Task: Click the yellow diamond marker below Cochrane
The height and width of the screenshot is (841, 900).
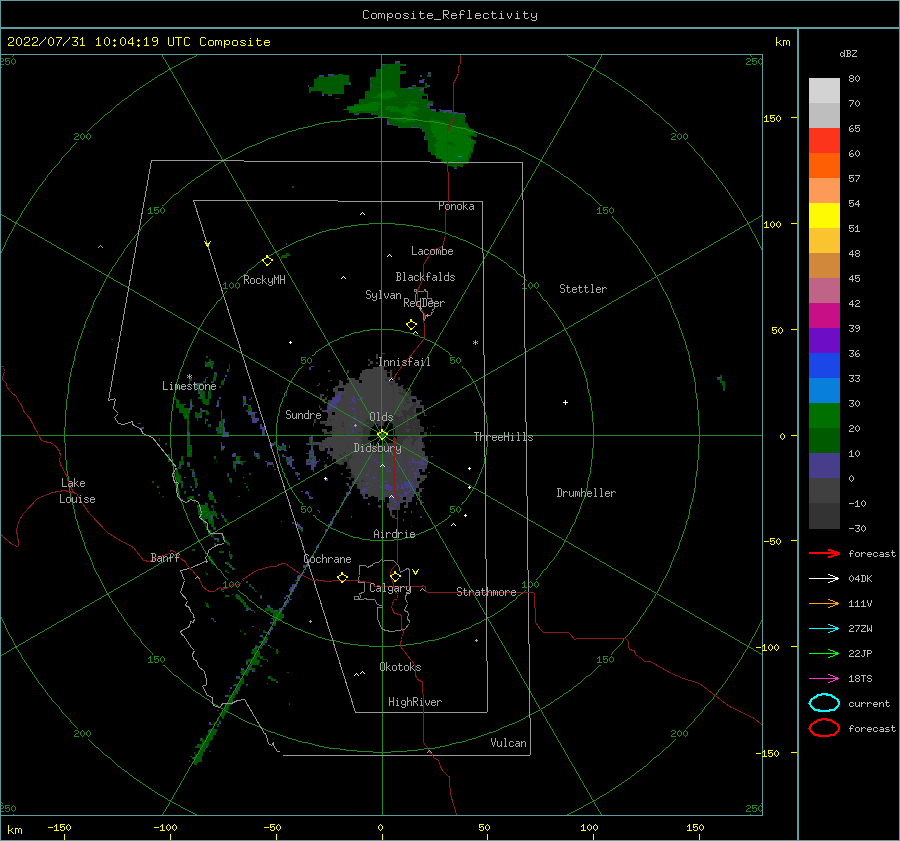Action: coord(342,578)
